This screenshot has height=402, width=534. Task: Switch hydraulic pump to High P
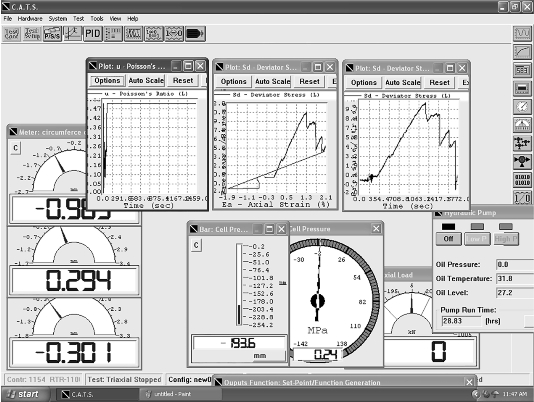pos(506,239)
